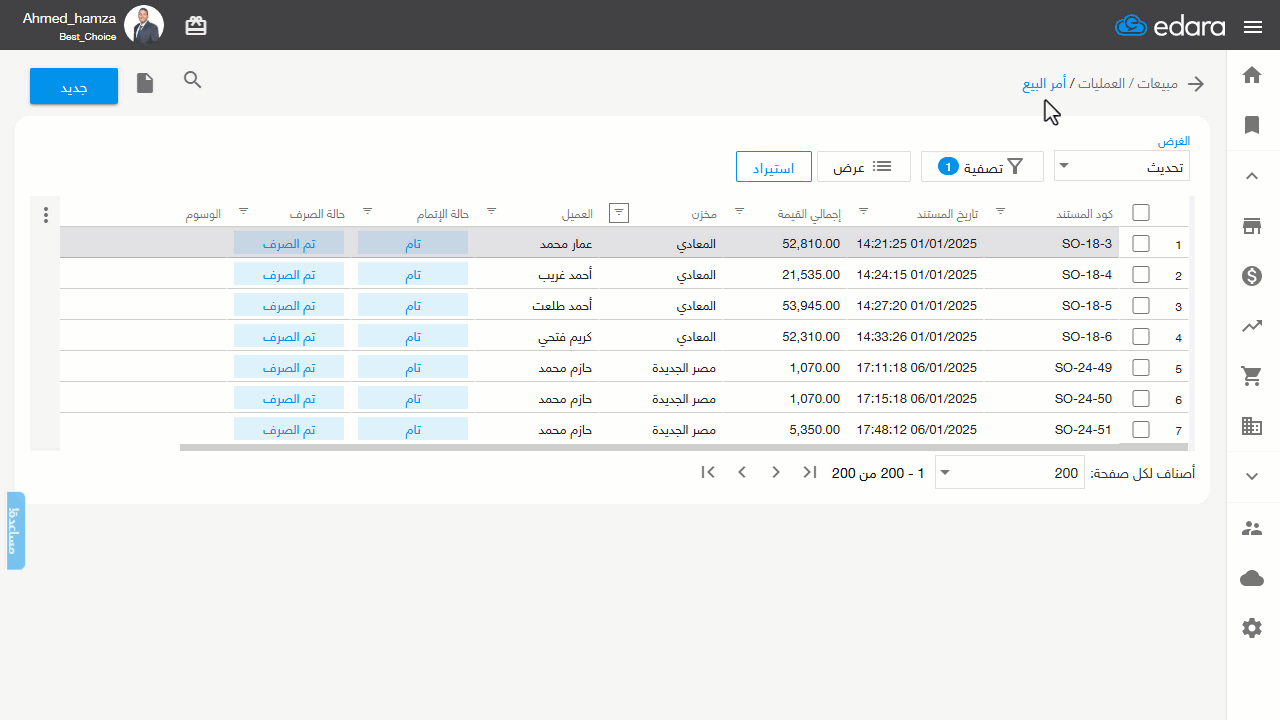Screen dimensions: 1280x720
Task: Expand sidebar section with the down chevron
Action: (x=1252, y=477)
